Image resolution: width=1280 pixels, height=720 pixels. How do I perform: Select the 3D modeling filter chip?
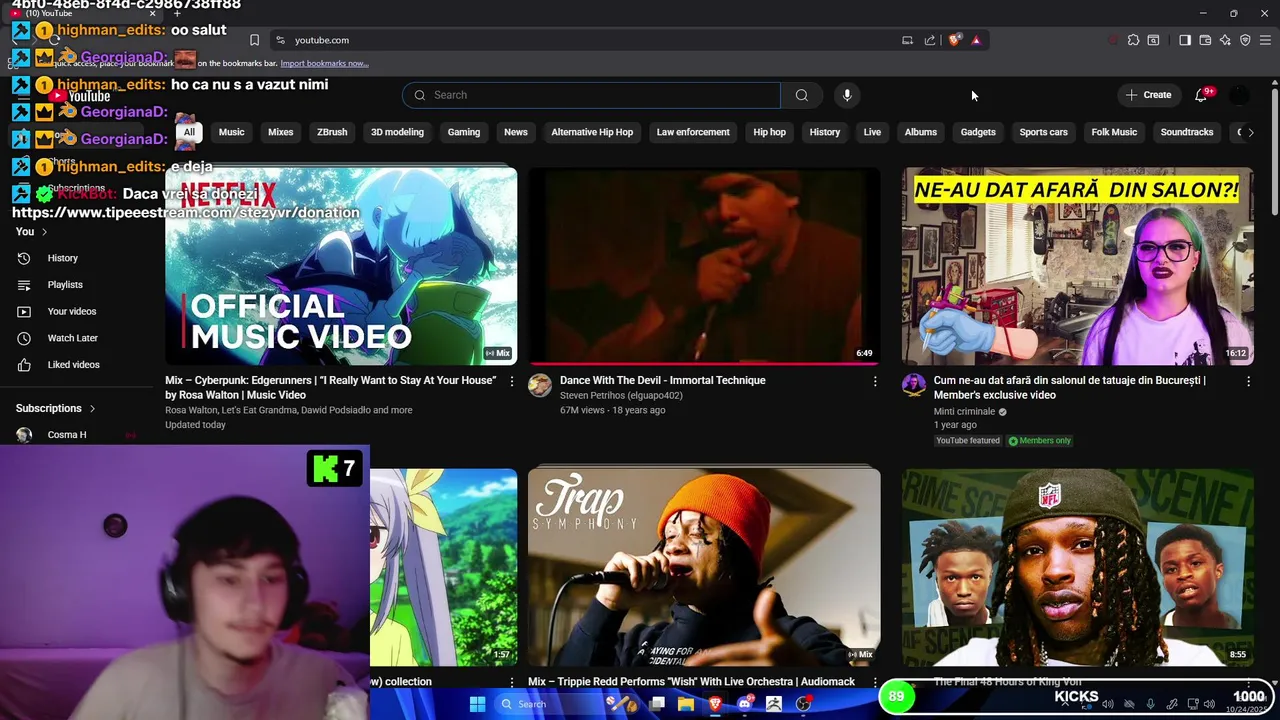pyautogui.click(x=397, y=132)
